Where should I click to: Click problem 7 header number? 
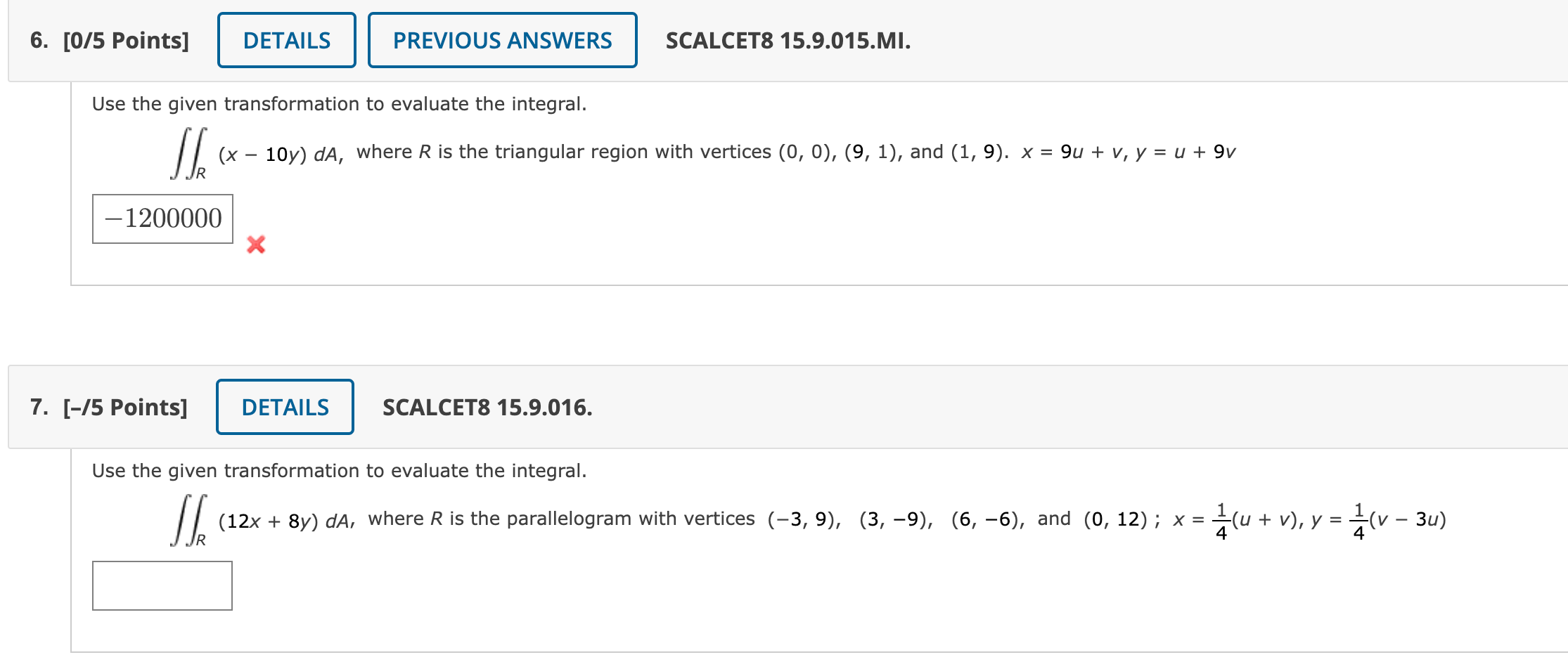[37, 406]
